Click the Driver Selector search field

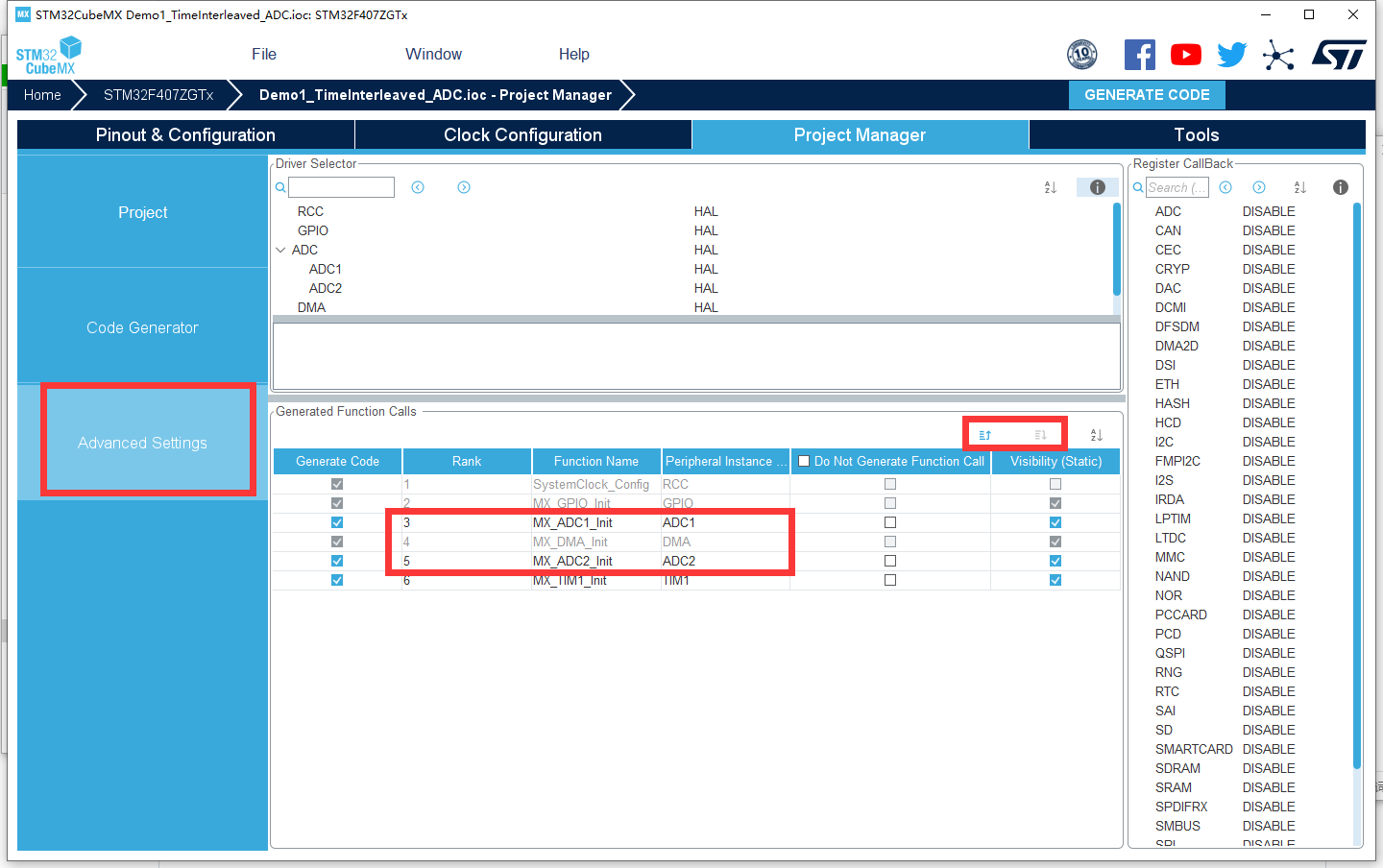point(341,187)
